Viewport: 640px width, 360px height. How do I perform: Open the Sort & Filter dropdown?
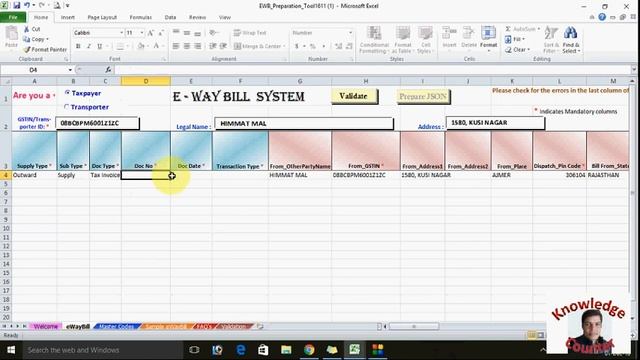tap(551, 40)
